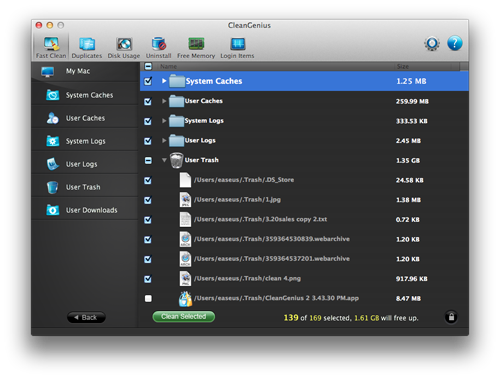Screen dimensions: 500x379
Task: Click the .DS_Store file icon
Action: tap(185, 180)
